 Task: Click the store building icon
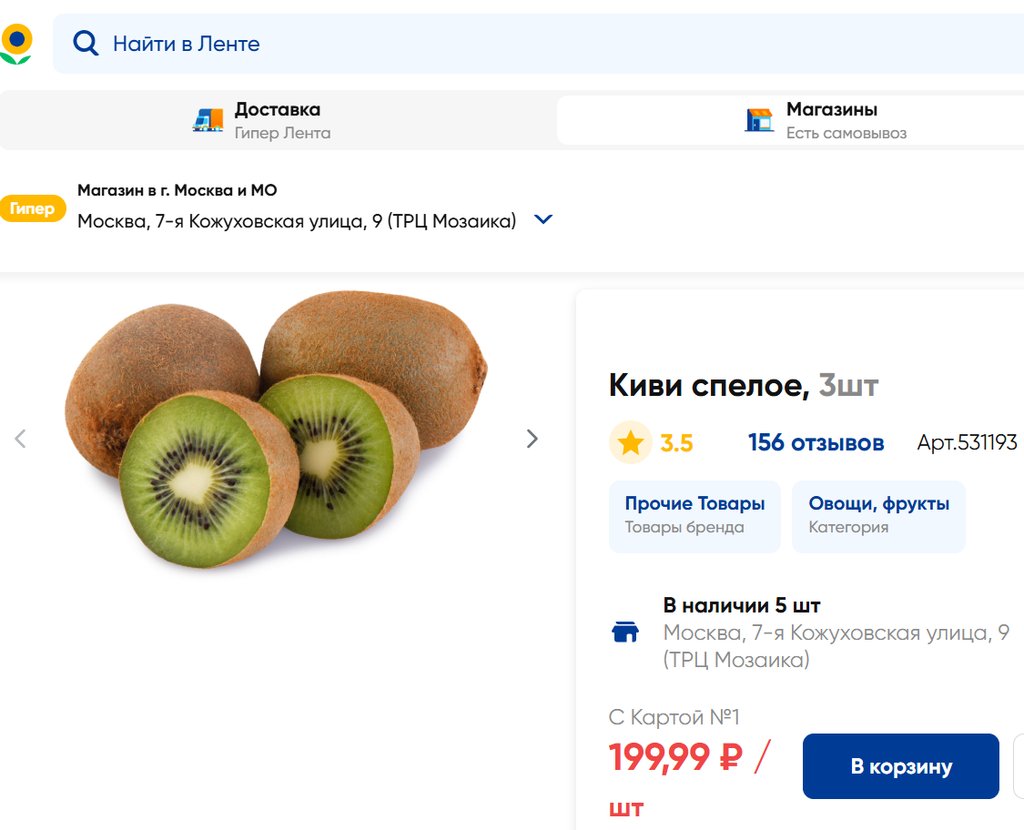[759, 120]
